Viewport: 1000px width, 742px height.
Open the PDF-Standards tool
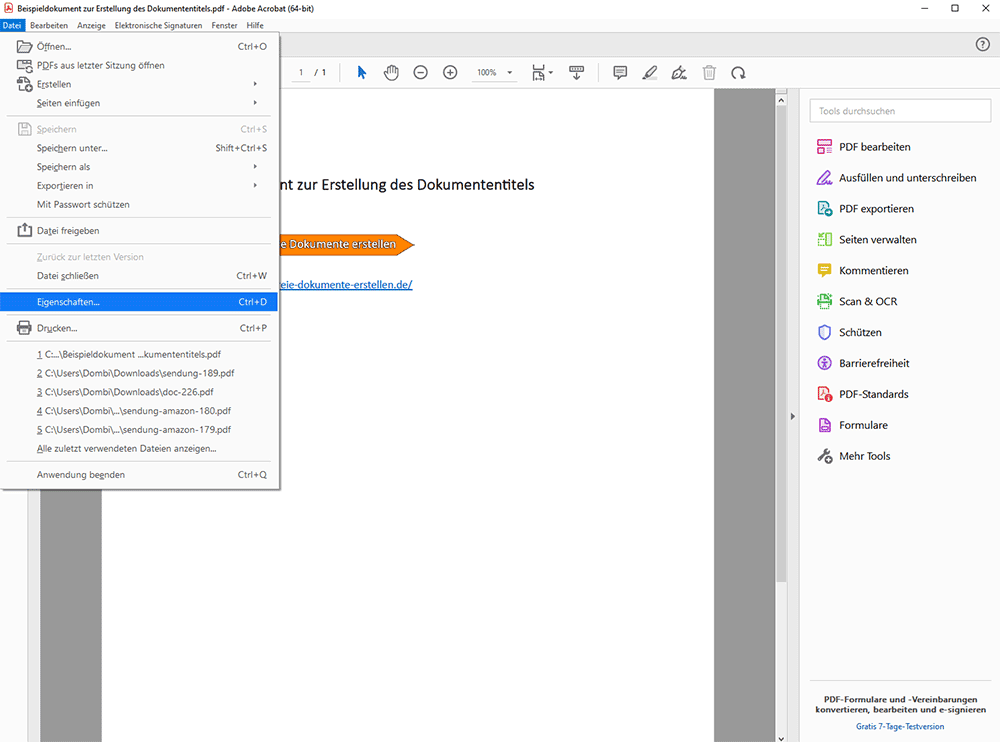click(x=862, y=394)
